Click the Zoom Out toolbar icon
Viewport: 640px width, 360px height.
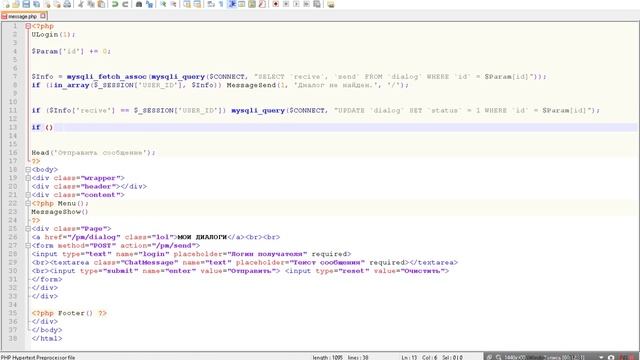click(x=173, y=4)
